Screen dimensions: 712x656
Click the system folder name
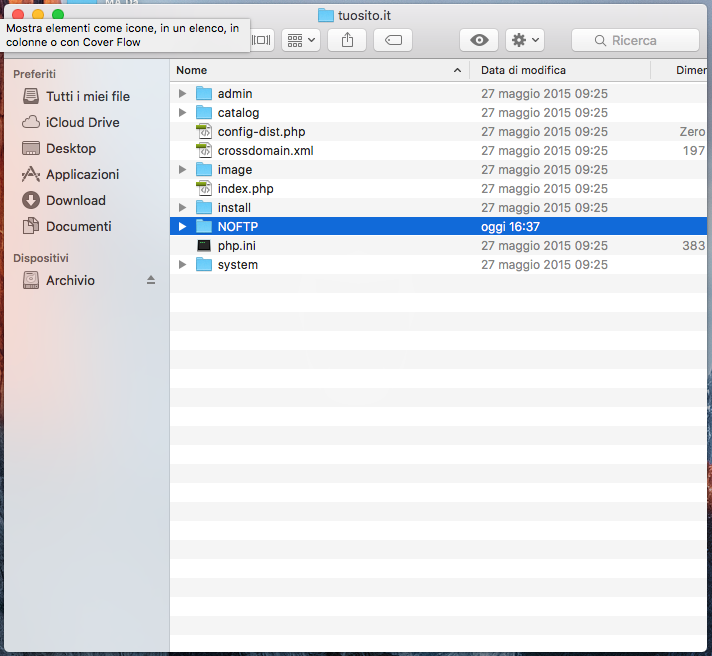238,265
